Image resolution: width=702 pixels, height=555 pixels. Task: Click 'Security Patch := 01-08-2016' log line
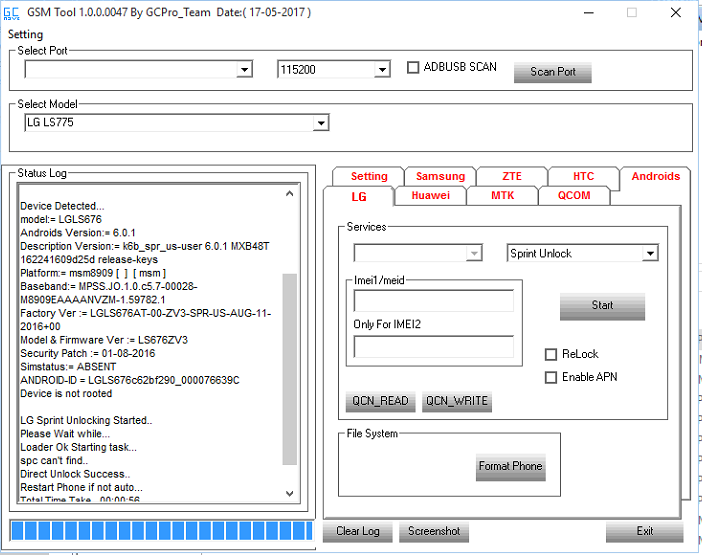[88, 353]
